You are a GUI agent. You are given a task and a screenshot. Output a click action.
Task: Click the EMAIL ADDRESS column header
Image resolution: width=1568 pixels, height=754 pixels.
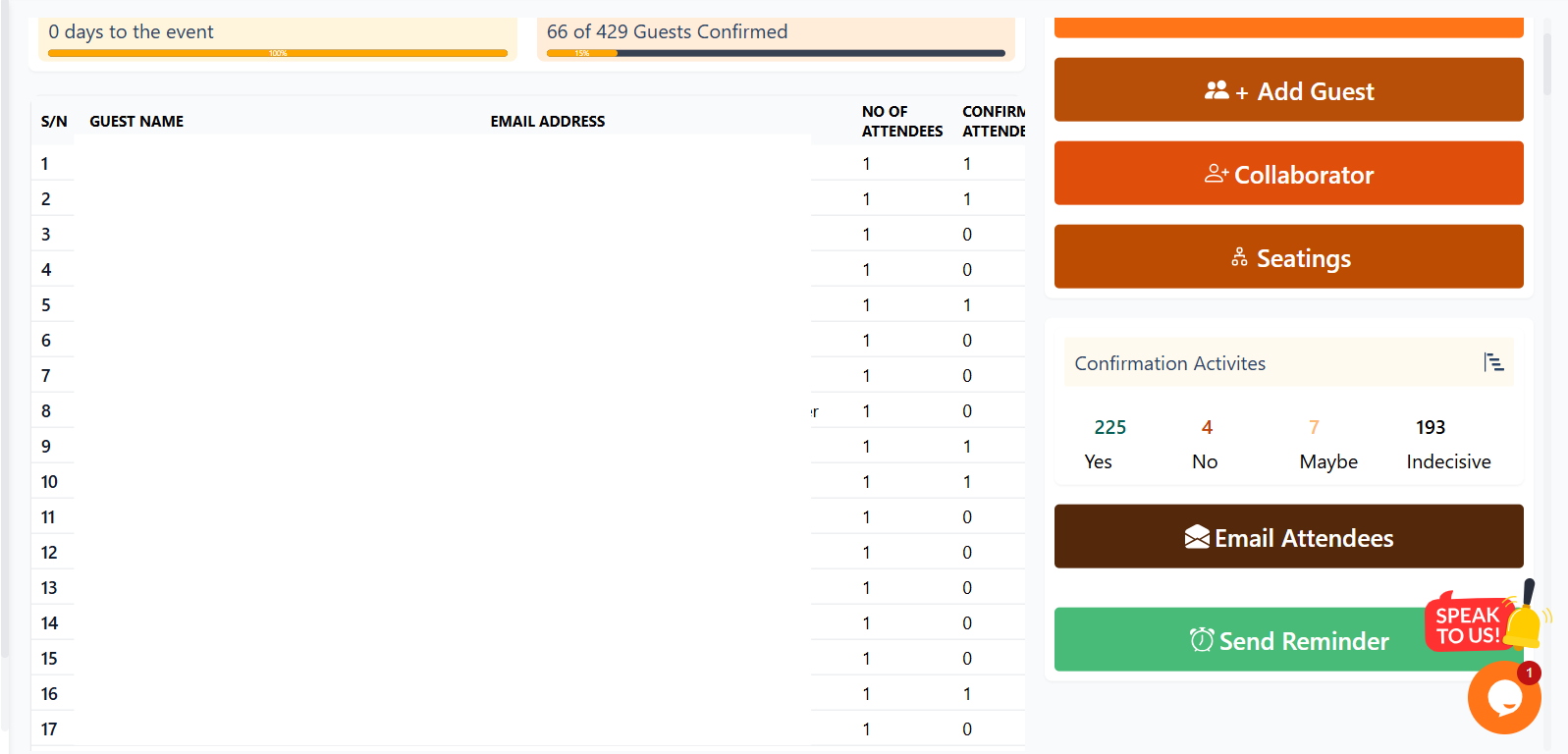coord(548,121)
